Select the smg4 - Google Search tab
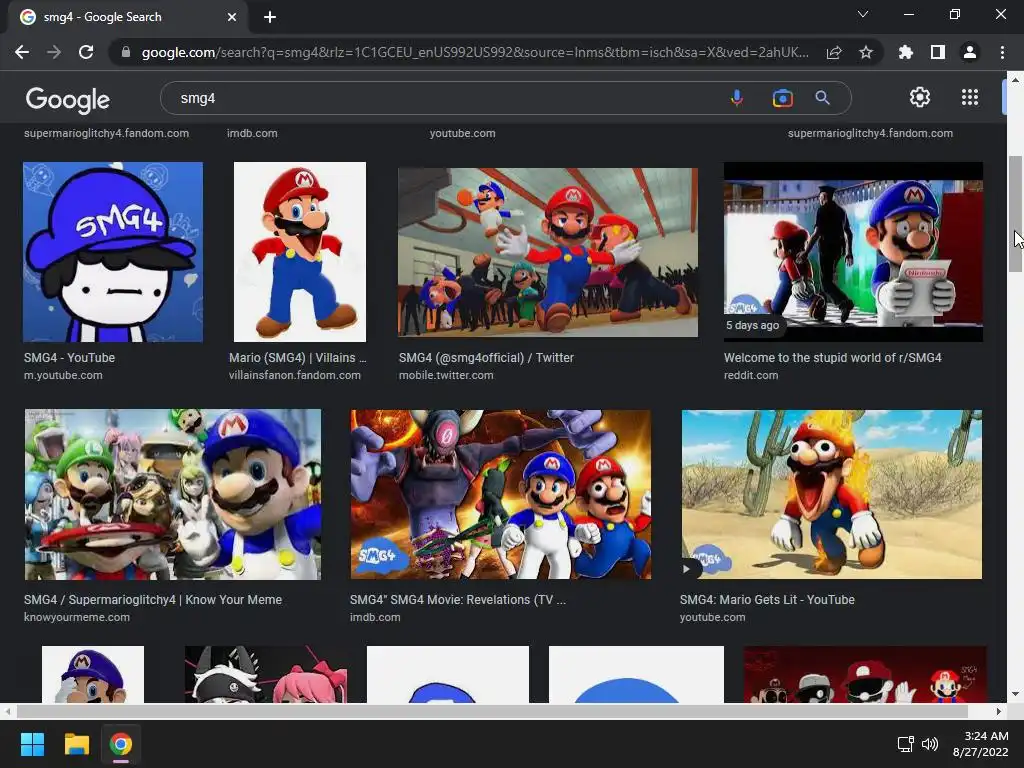This screenshot has height=768, width=1024. click(x=127, y=17)
